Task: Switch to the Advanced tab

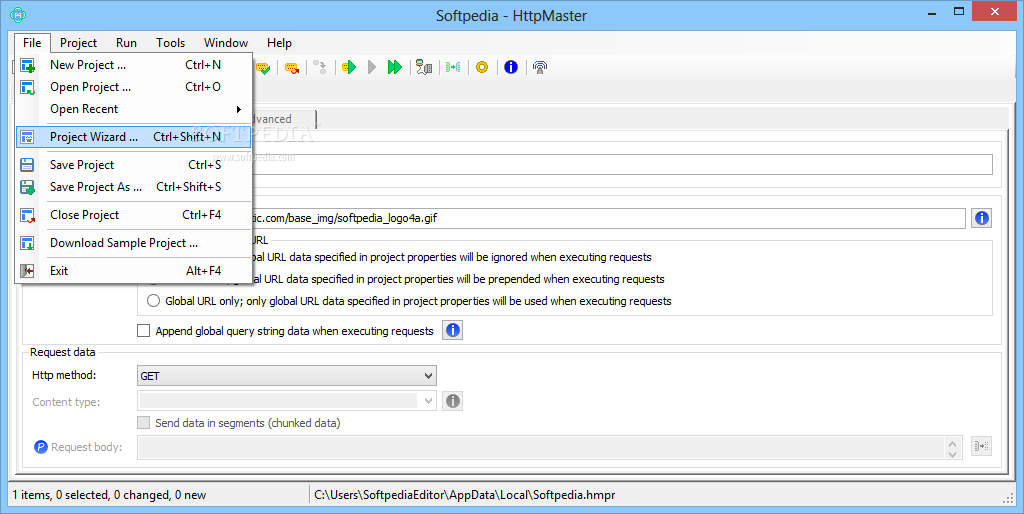Action: pyautogui.click(x=284, y=119)
